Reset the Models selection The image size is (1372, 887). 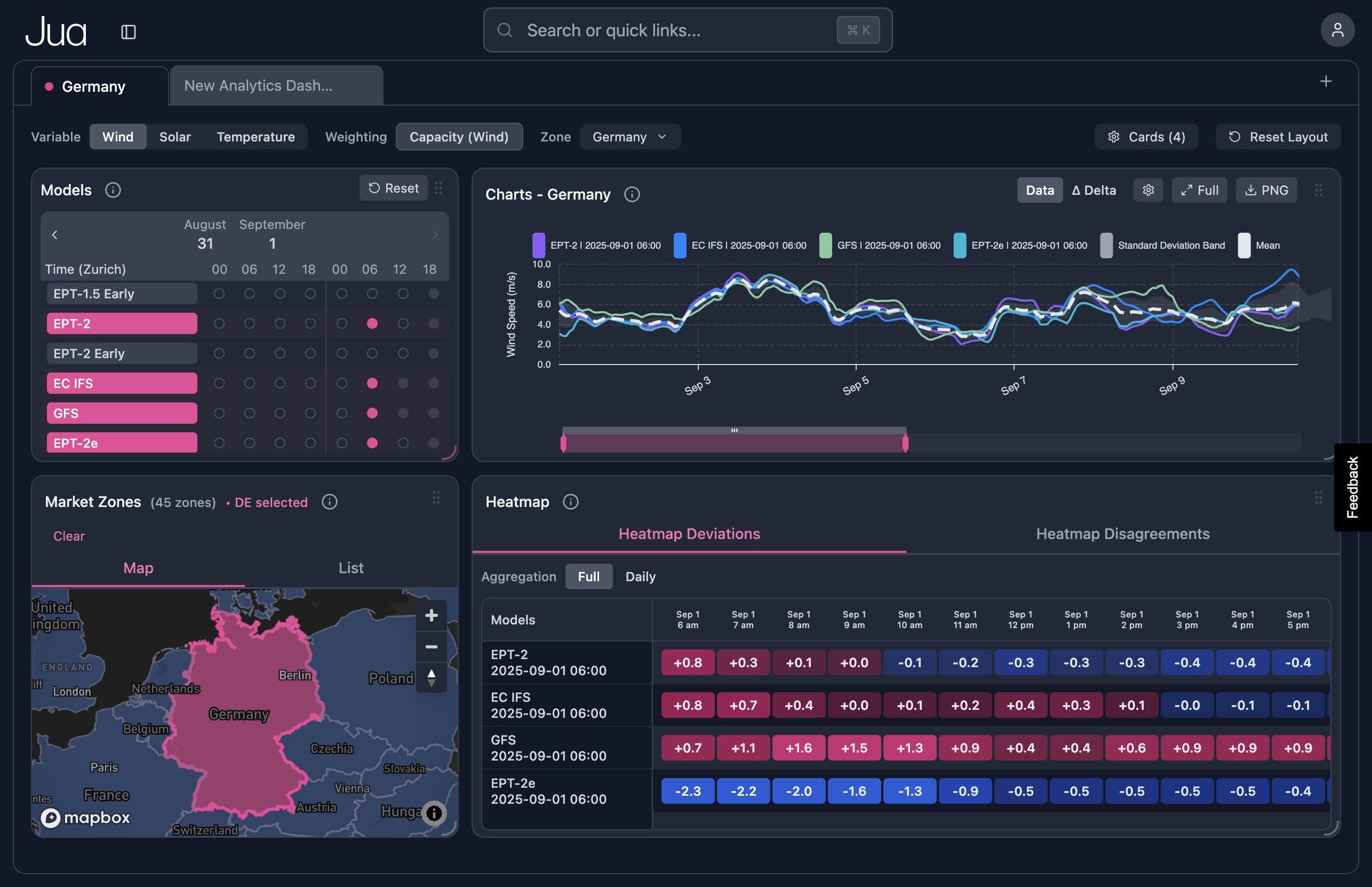(x=393, y=188)
